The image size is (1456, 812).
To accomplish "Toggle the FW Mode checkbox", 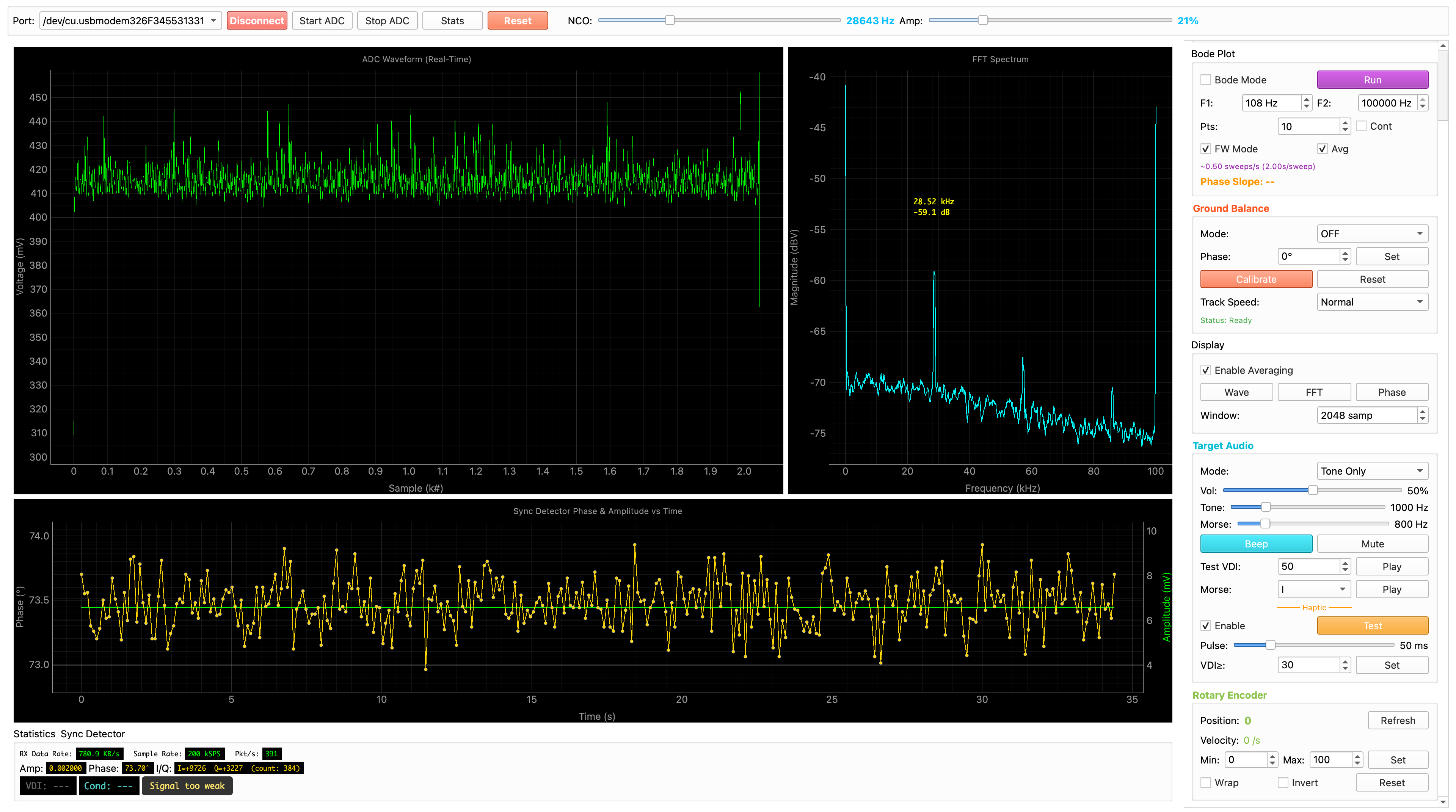I will pyautogui.click(x=1206, y=149).
